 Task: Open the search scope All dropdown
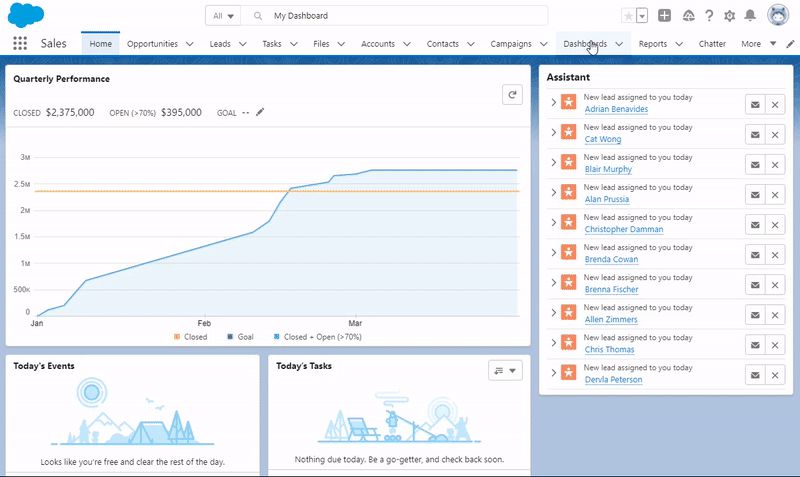coord(223,16)
